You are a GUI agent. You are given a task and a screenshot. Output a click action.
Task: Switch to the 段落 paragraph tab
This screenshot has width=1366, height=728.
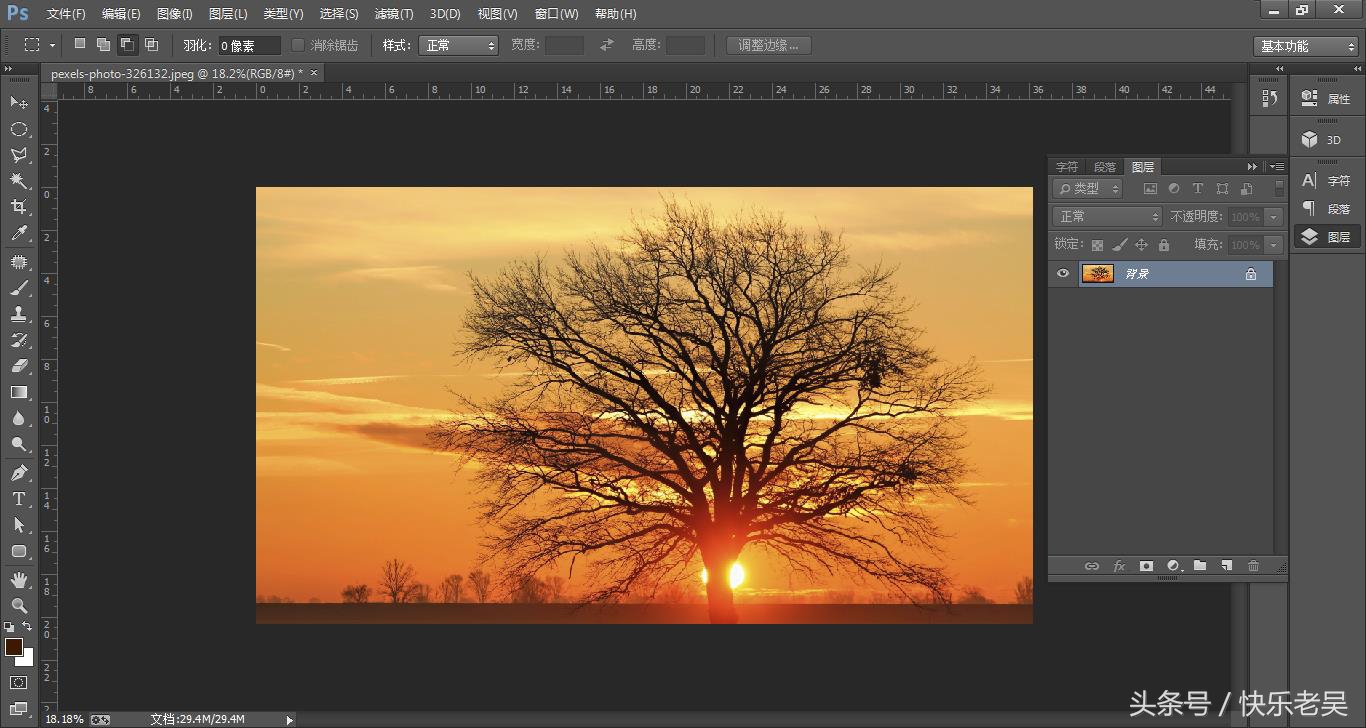[x=1105, y=167]
